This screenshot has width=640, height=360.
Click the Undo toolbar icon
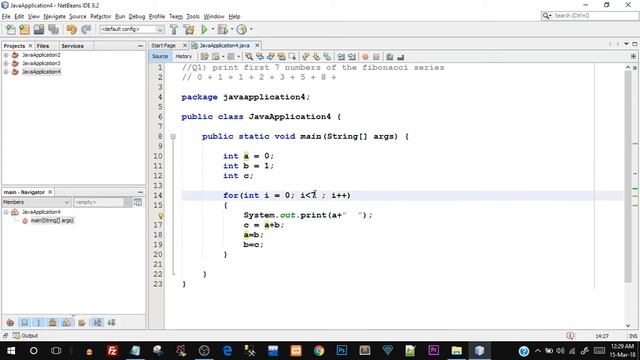coord(71,29)
